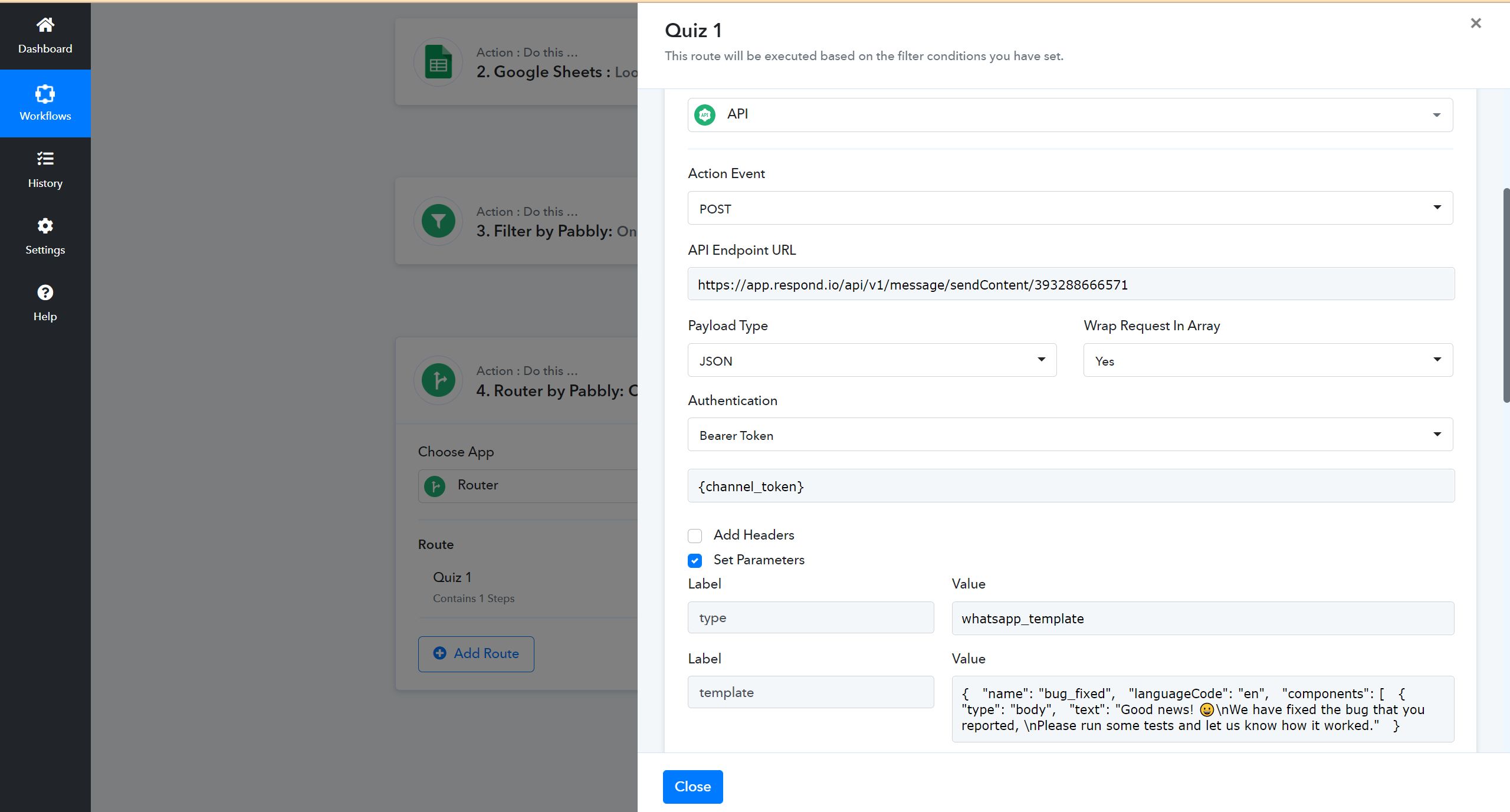Open the Payload Type JSON dropdown
1510x812 pixels.
[872, 360]
